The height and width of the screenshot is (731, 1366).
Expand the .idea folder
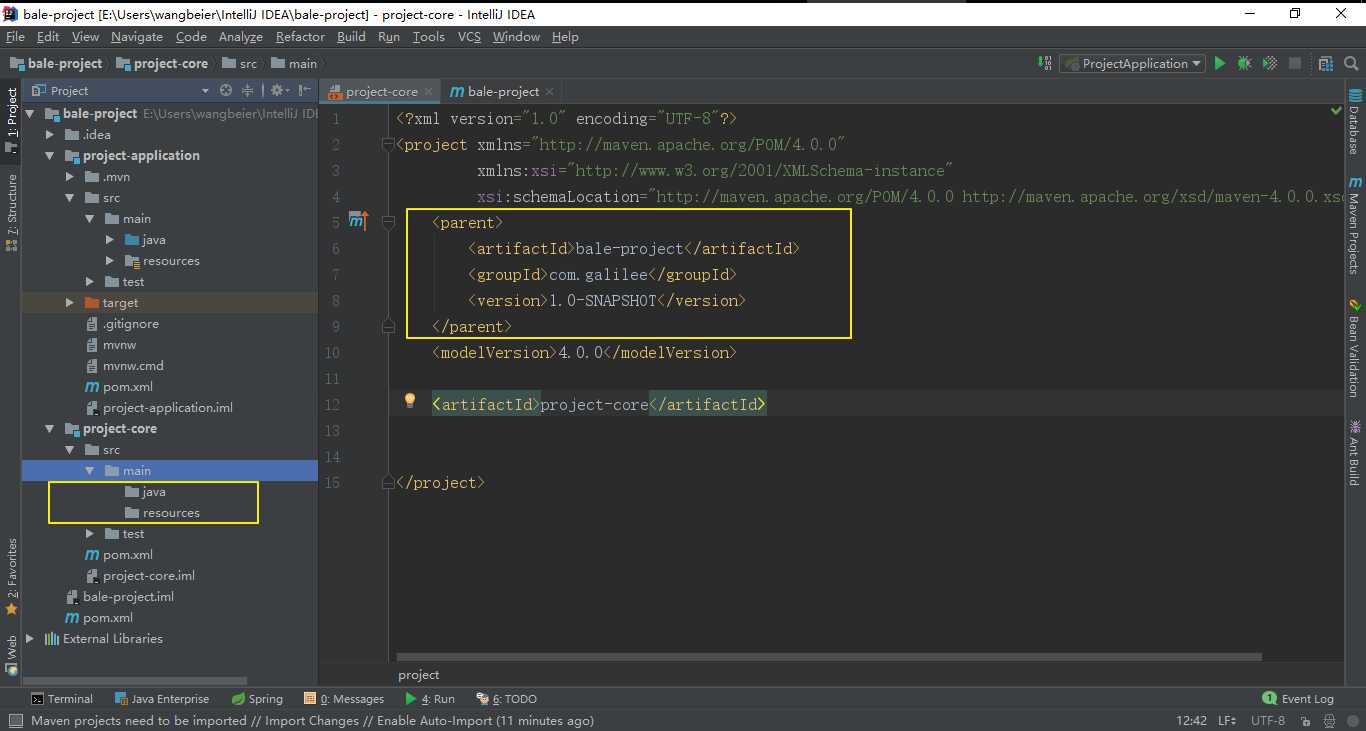tap(50, 134)
